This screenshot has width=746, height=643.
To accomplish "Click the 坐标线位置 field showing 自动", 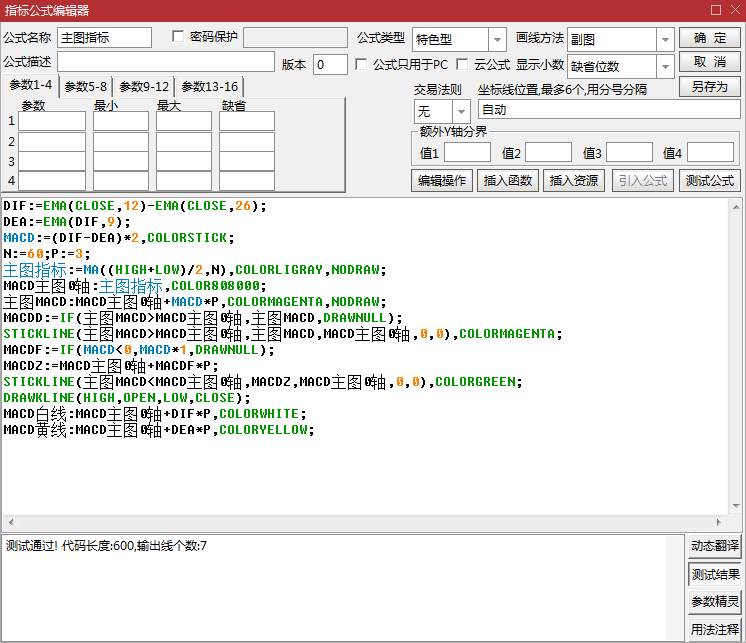I will coord(609,109).
